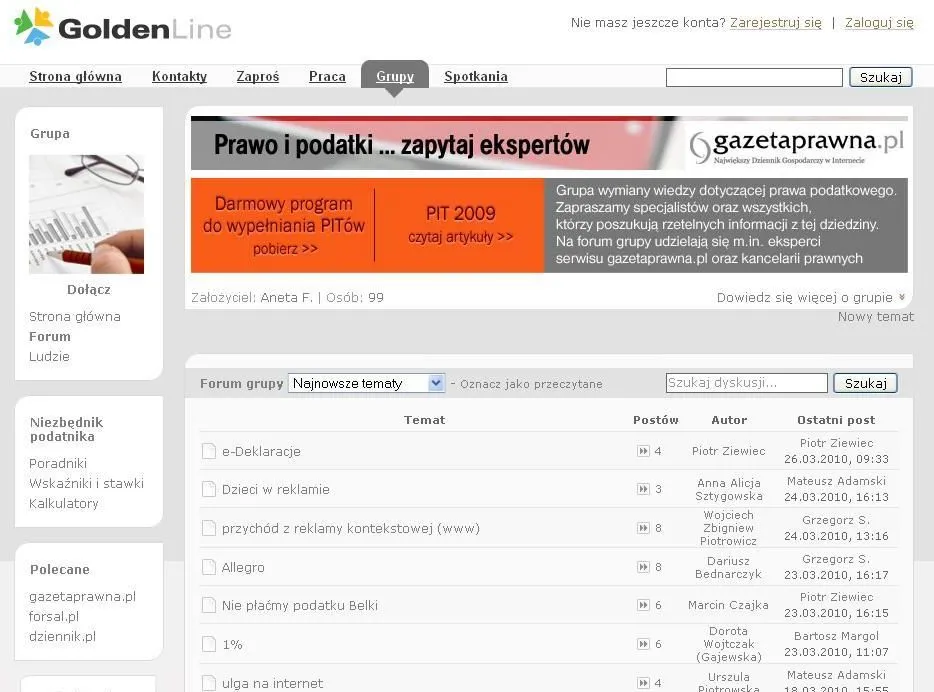Switch to the Grupy tab

(x=395, y=76)
